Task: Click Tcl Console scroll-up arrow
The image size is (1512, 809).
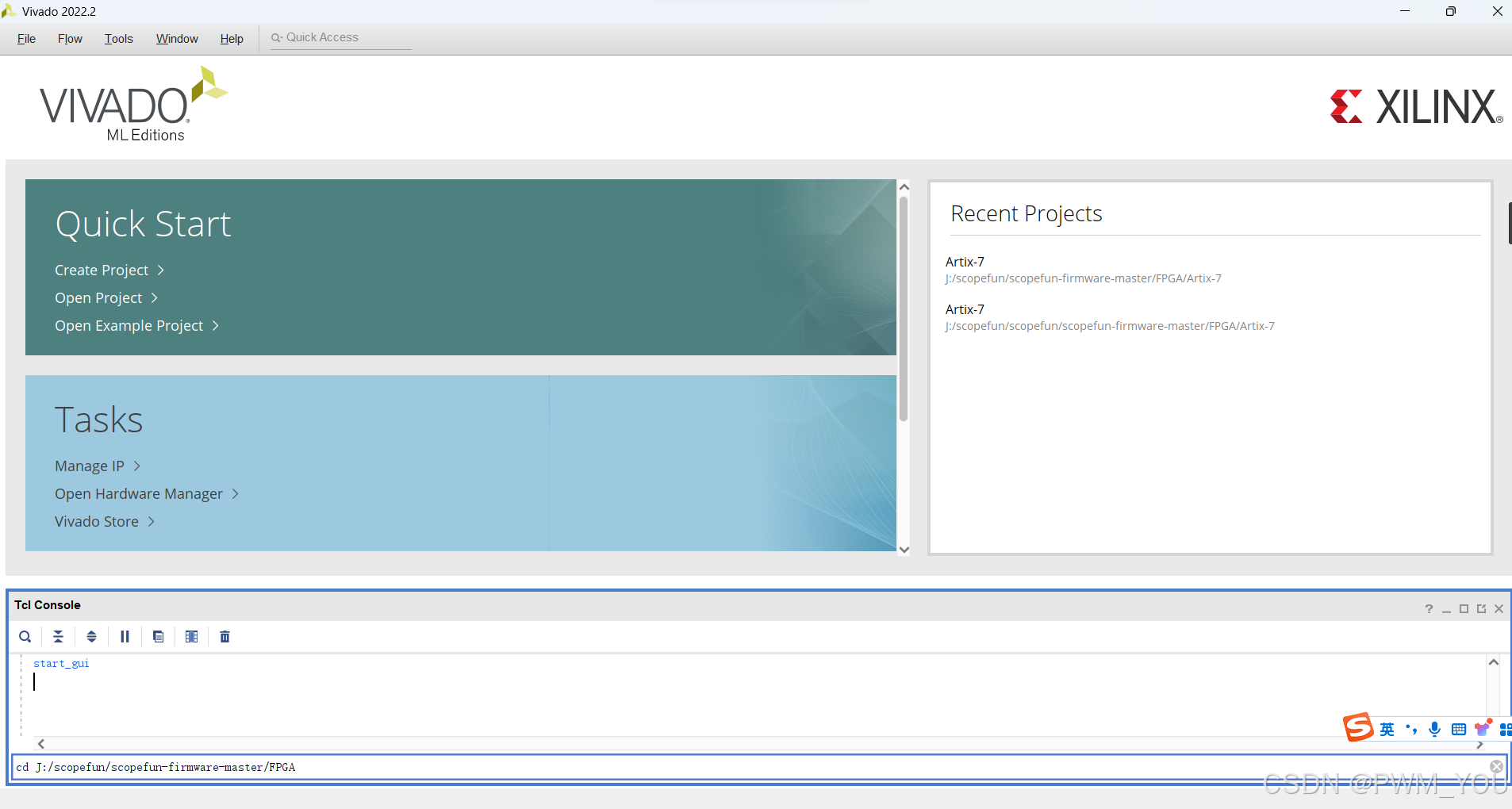Action: [1494, 662]
